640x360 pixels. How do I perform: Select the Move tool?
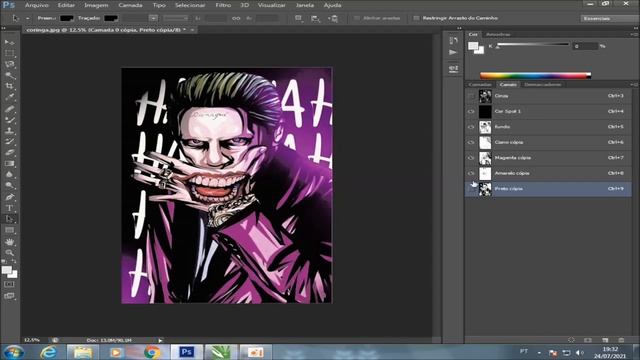point(9,42)
